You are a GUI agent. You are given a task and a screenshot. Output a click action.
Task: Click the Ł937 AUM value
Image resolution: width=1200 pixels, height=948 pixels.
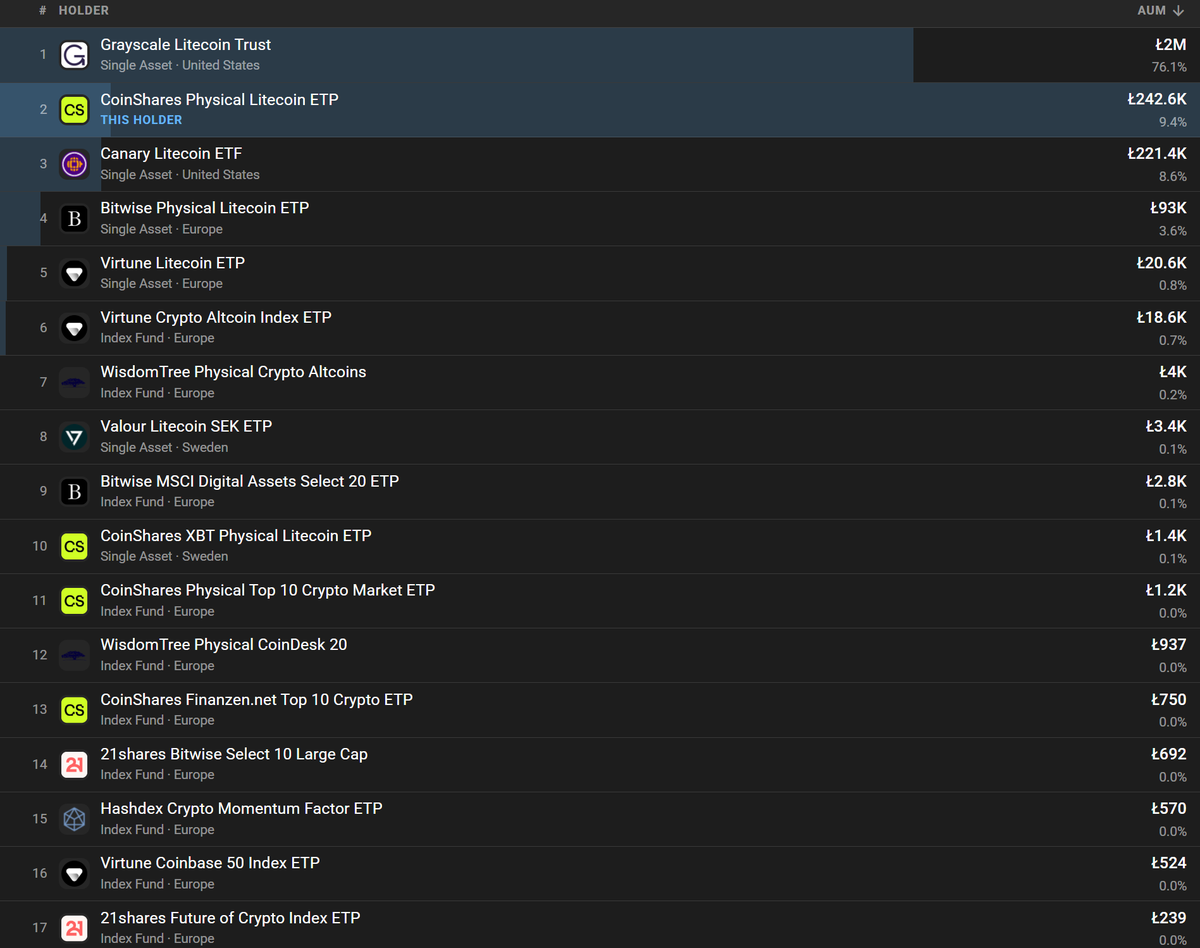click(x=1169, y=645)
